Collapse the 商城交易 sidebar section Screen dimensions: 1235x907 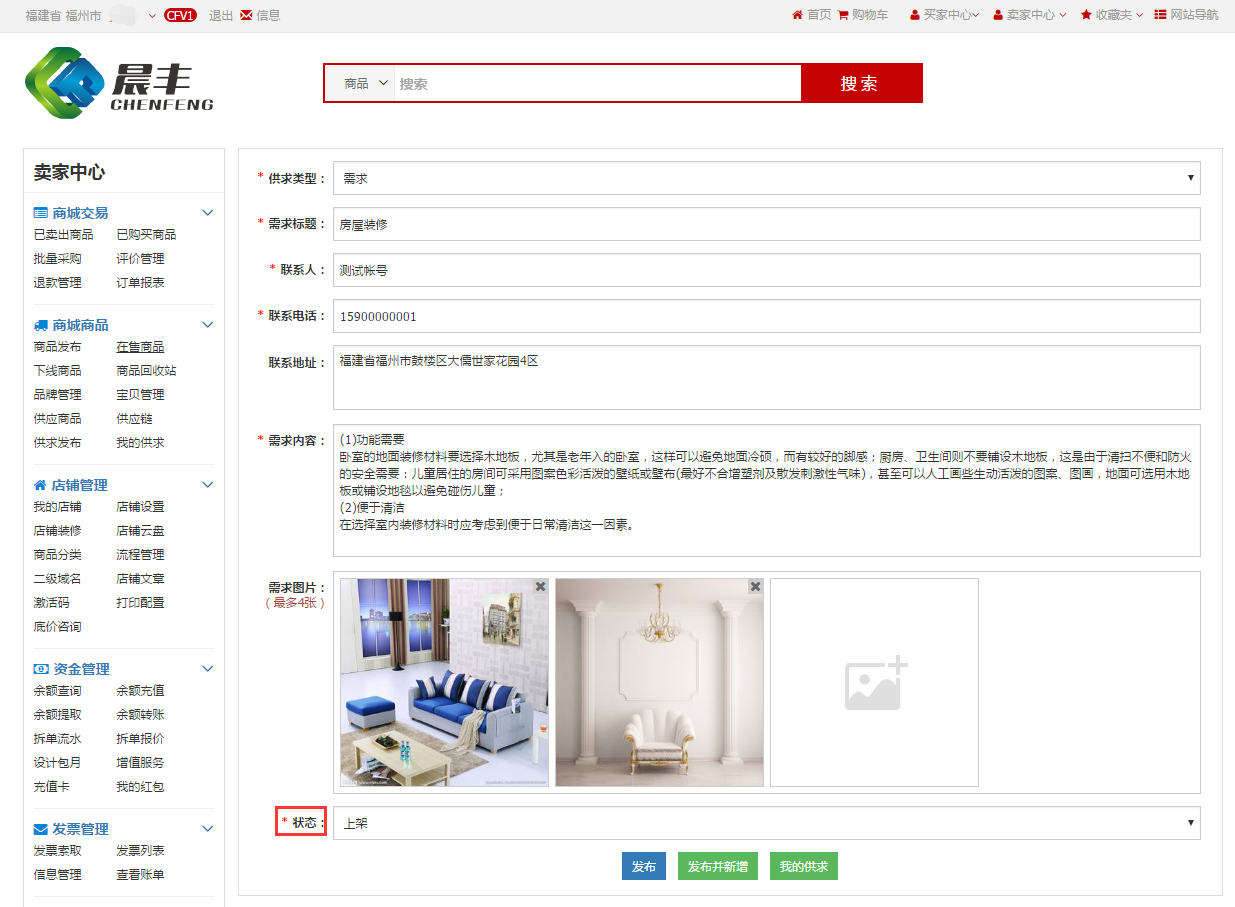click(208, 213)
